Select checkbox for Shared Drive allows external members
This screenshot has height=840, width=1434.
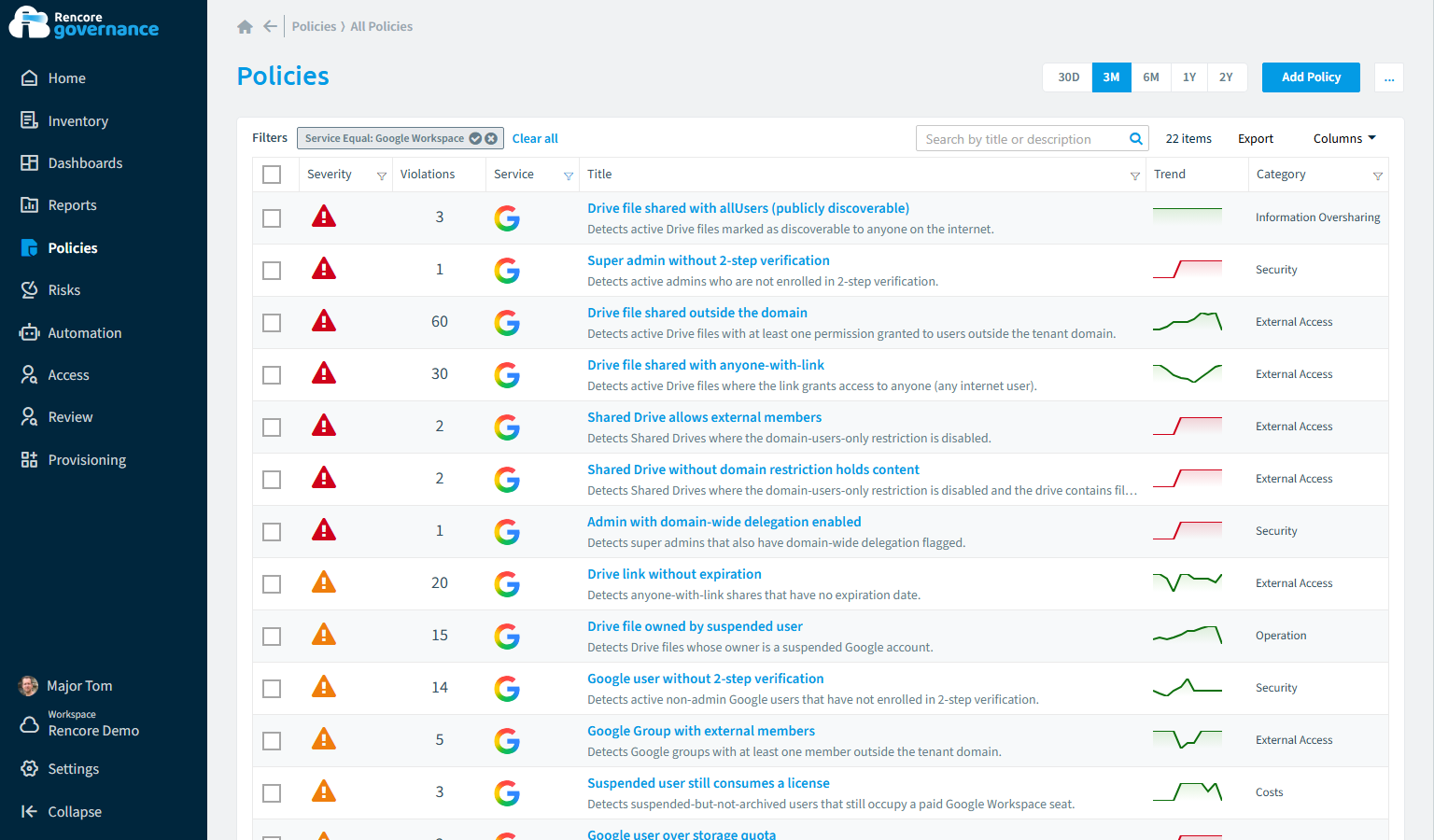pos(272,427)
